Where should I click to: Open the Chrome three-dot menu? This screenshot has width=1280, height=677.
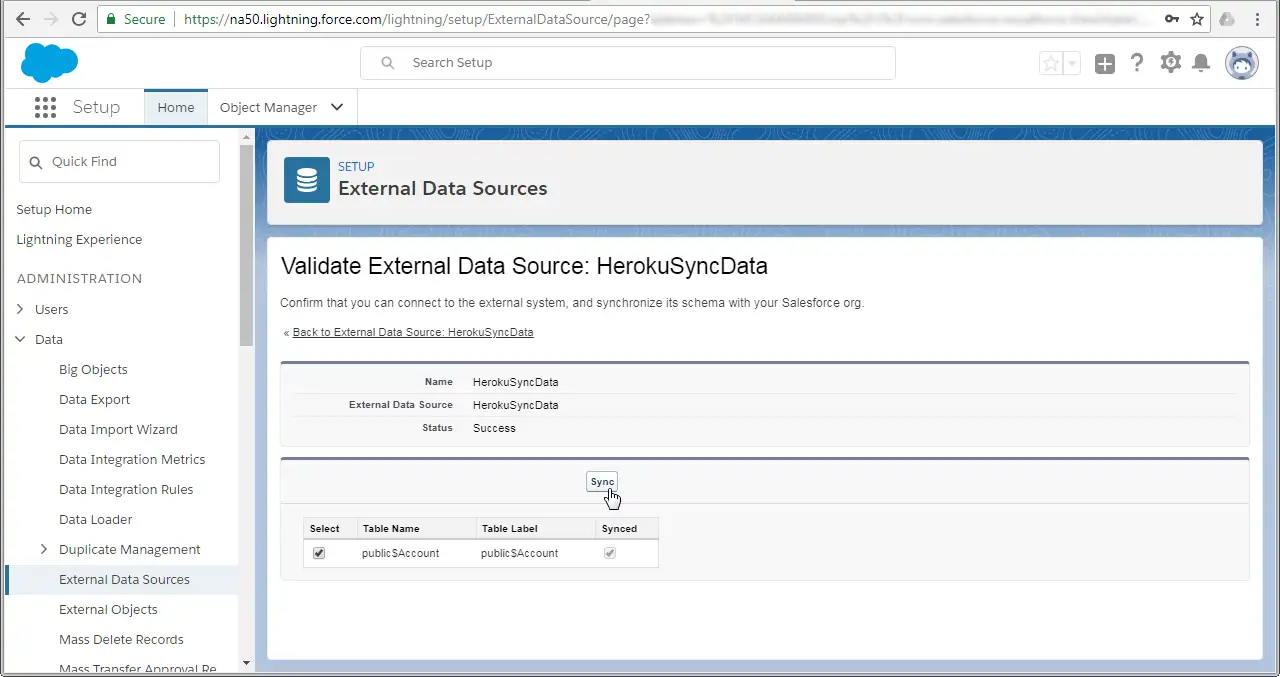[1258, 19]
